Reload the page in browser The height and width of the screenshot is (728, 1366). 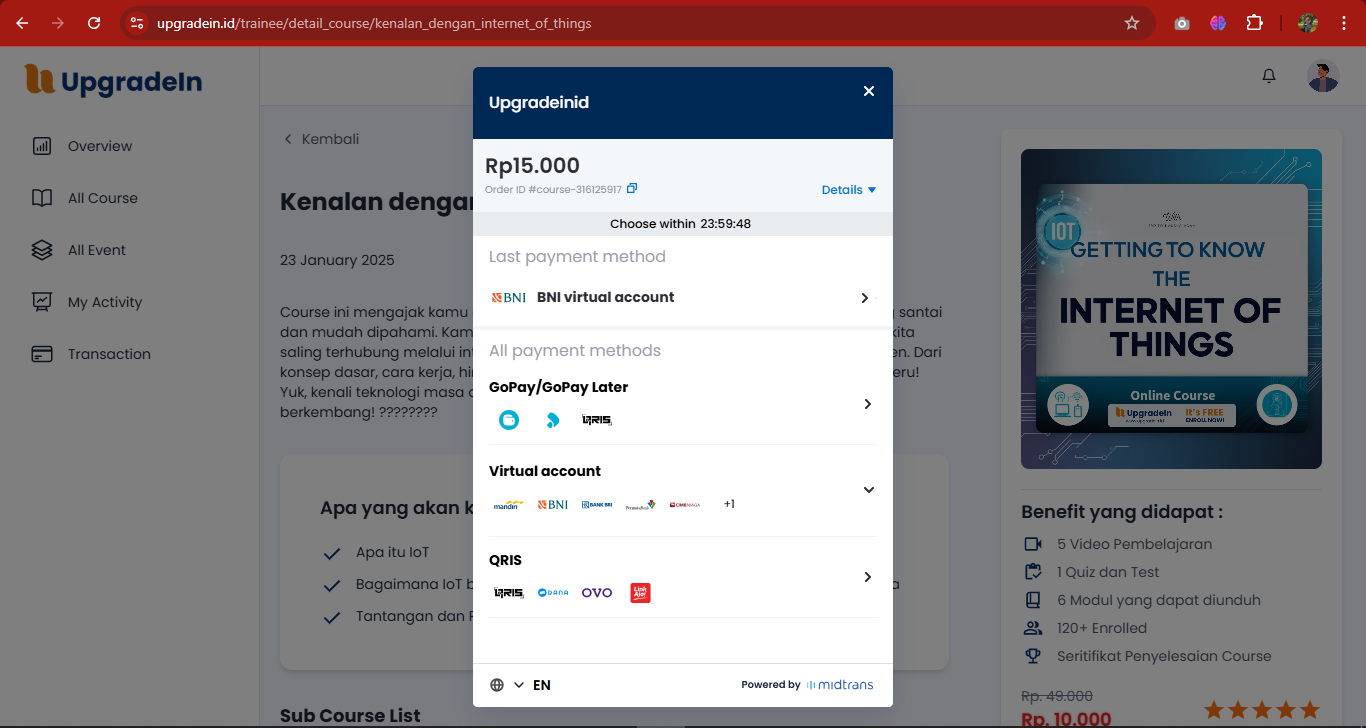[94, 23]
